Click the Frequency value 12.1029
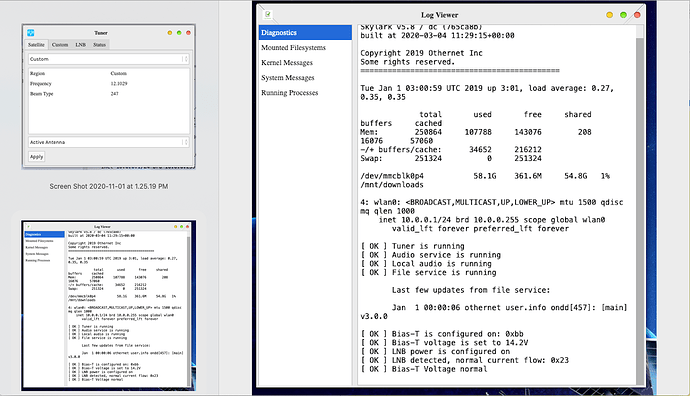The height and width of the screenshot is (396, 690). pos(119,84)
